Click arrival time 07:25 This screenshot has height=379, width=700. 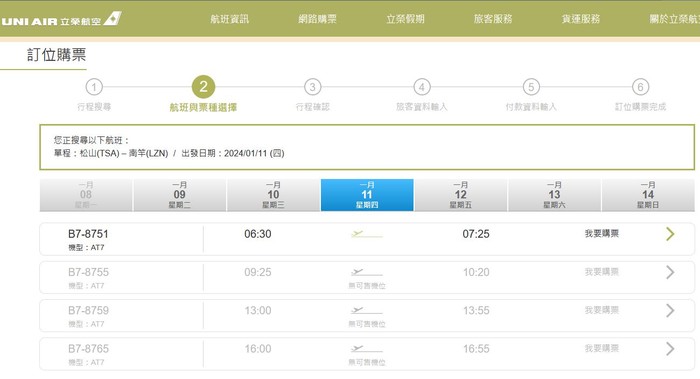476,234
